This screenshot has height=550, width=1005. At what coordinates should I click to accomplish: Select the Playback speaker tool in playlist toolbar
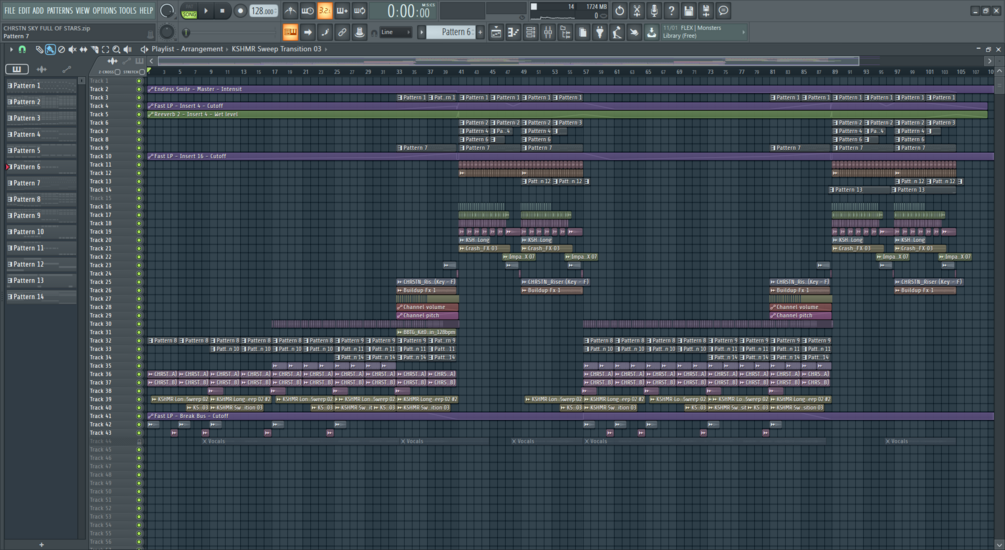pyautogui.click(x=128, y=49)
